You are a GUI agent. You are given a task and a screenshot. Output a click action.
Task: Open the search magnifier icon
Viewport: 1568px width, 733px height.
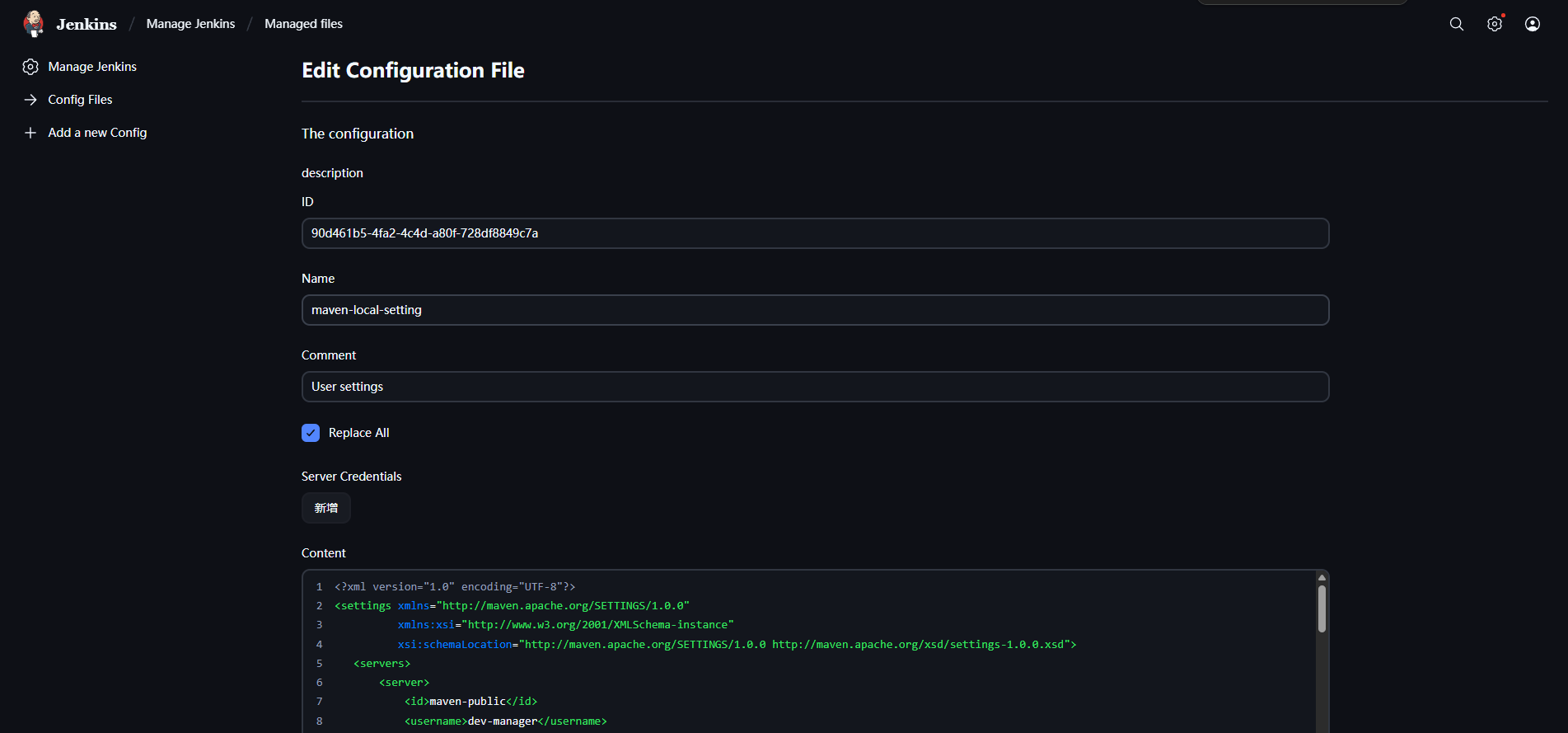(x=1456, y=24)
